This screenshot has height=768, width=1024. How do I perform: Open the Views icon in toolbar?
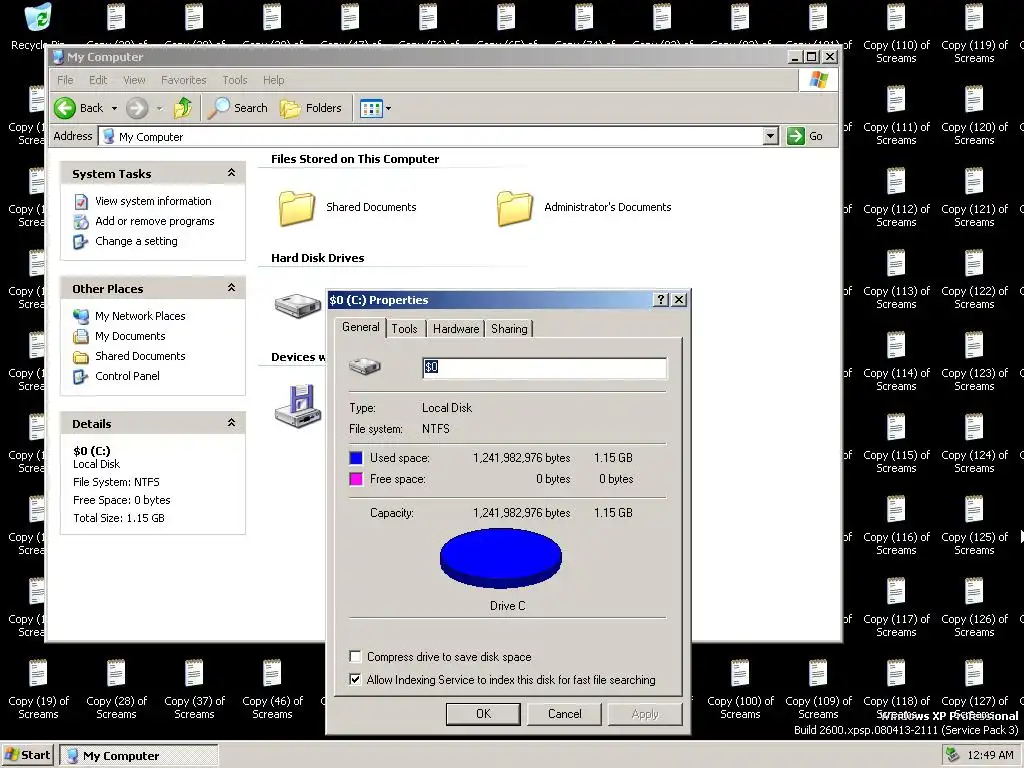(x=371, y=108)
